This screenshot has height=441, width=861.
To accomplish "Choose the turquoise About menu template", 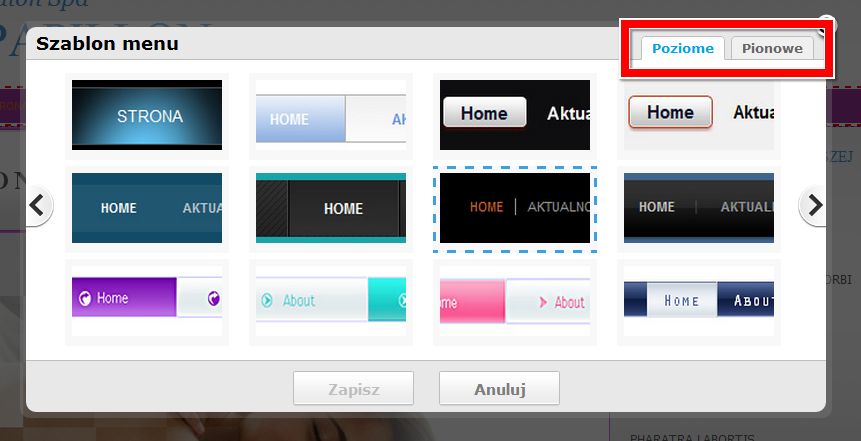I will [x=331, y=301].
